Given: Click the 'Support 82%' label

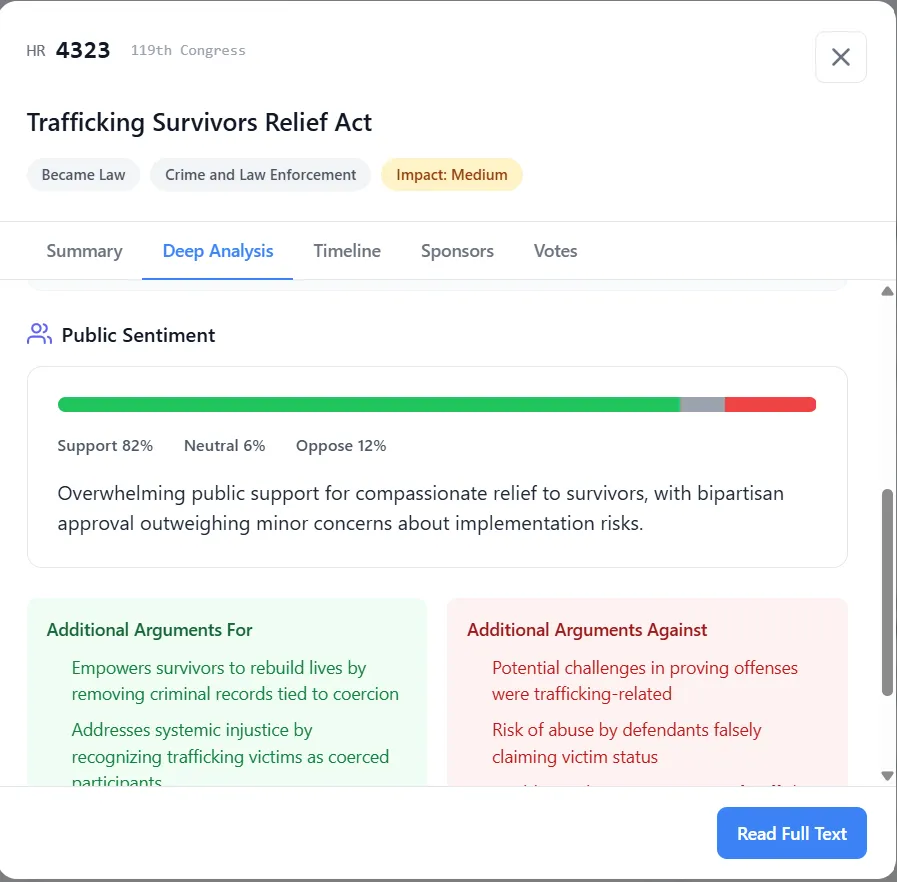Looking at the screenshot, I should pos(105,445).
